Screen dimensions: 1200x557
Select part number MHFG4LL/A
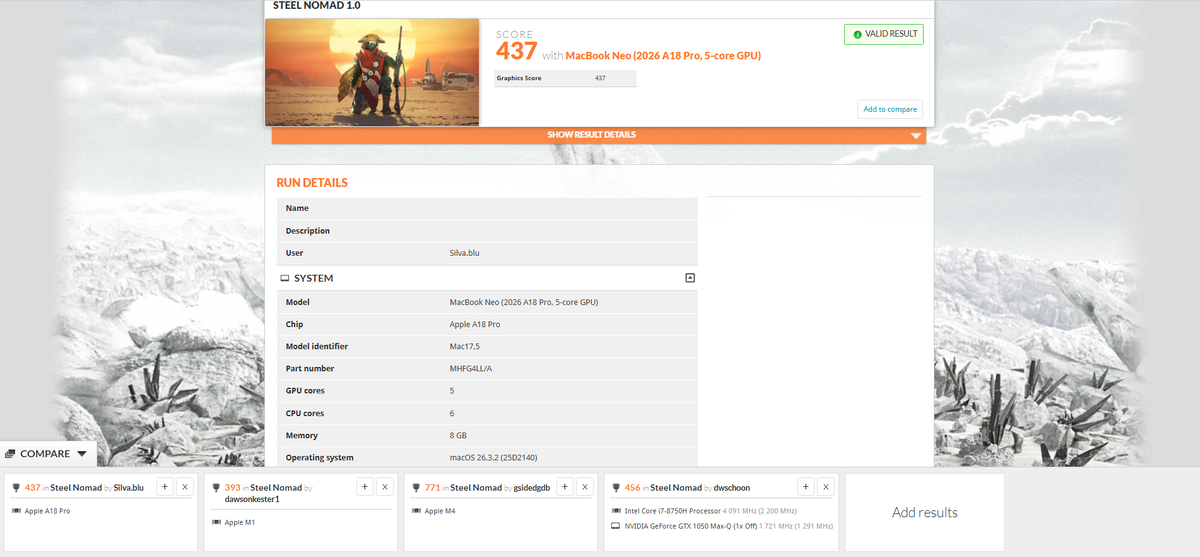point(471,368)
